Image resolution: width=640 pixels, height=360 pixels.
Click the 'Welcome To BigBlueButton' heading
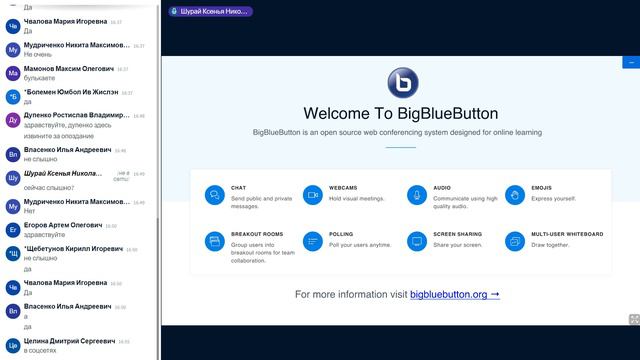click(x=401, y=113)
